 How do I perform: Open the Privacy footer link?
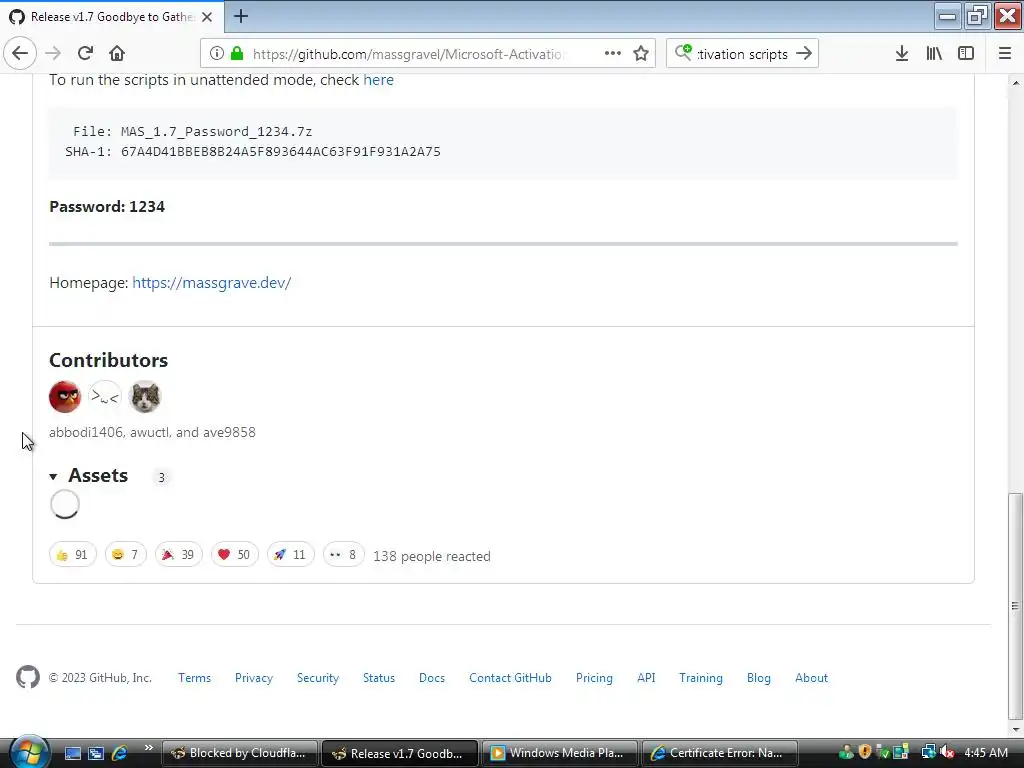[254, 678]
